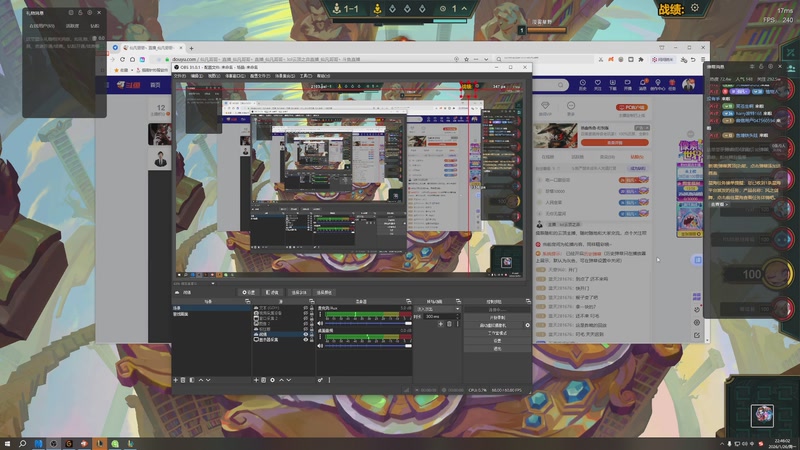Pop out the Sources dock panel
The height and width of the screenshot is (450, 800).
tap(312, 301)
